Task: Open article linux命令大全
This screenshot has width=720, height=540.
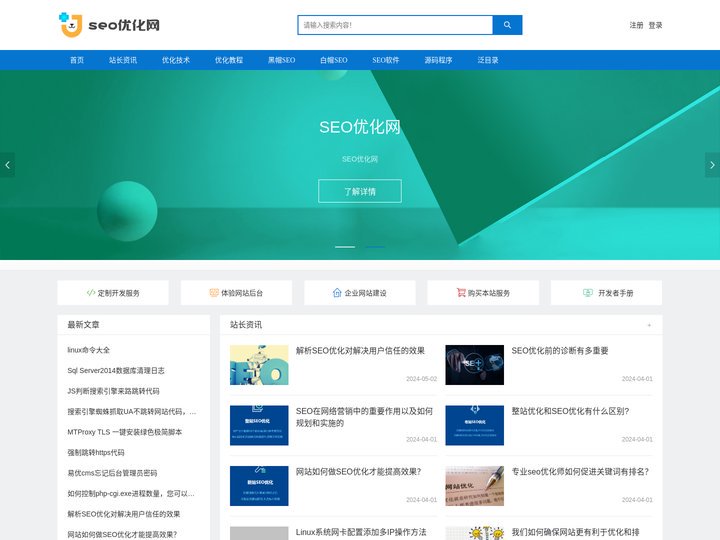Action: pyautogui.click(x=89, y=350)
